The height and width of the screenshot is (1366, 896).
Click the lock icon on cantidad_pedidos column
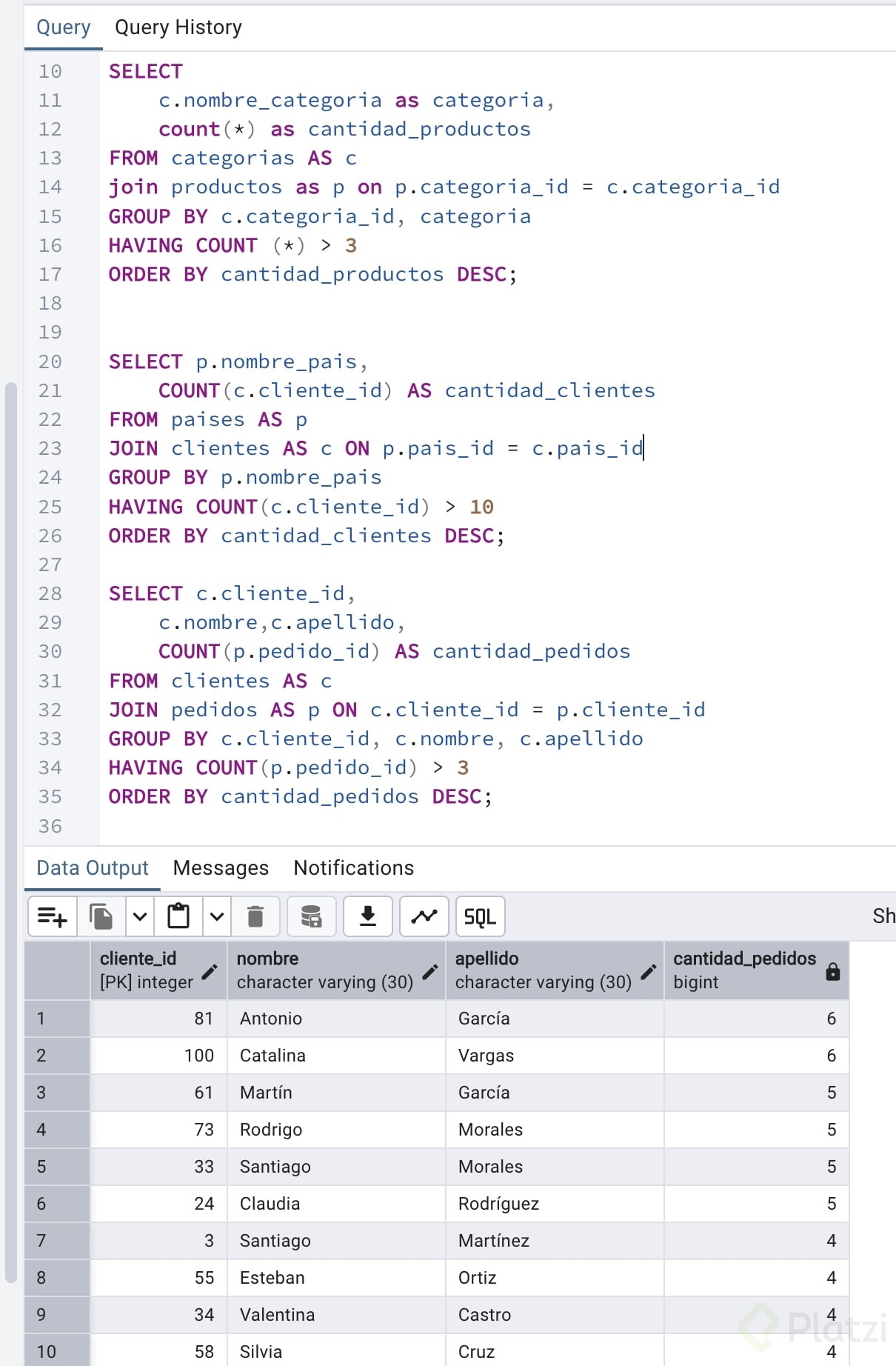(x=833, y=971)
